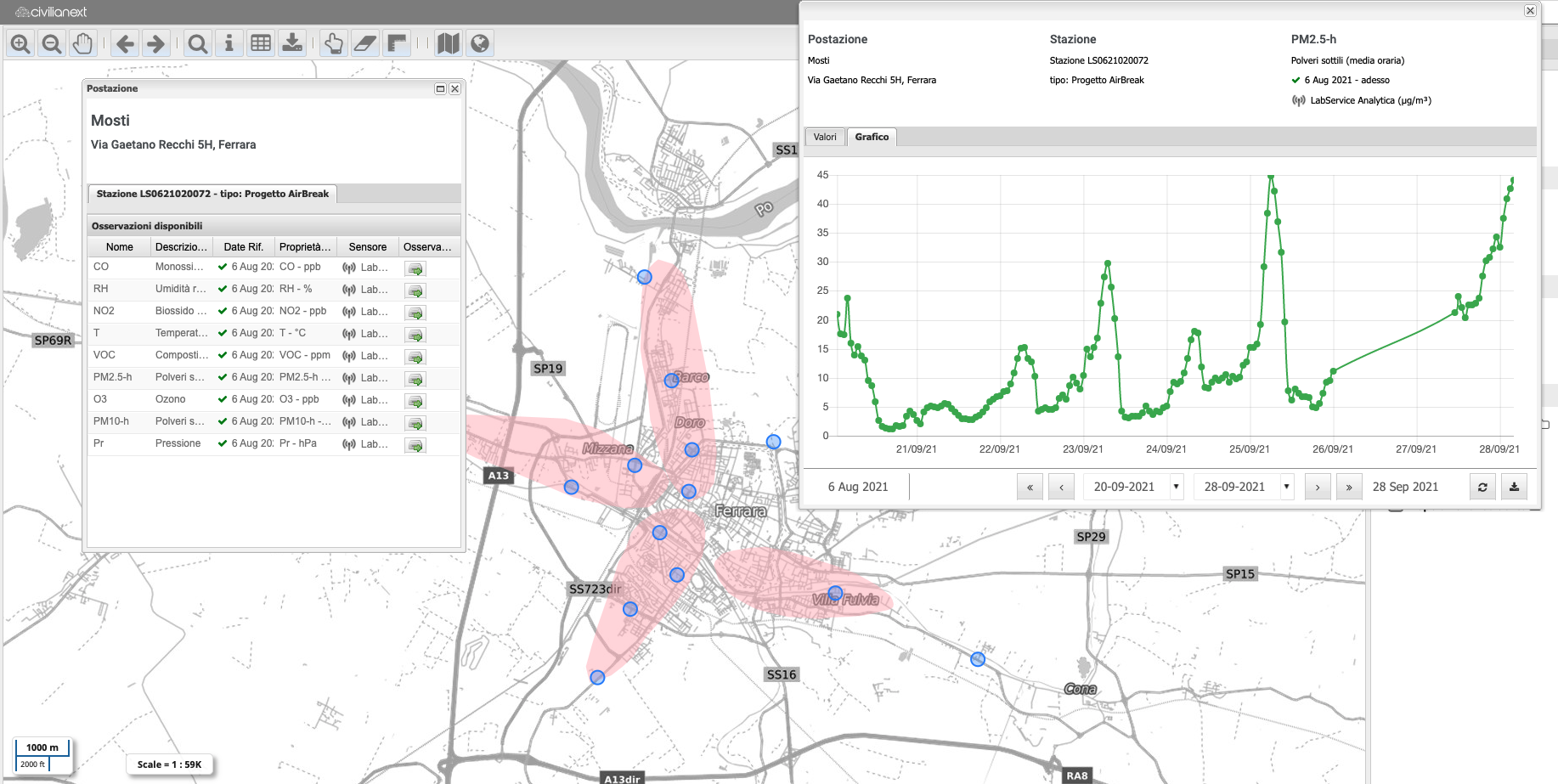Open the end date 28-09-2021 dropdown
Image resolution: width=1558 pixels, height=784 pixels.
pos(1287,487)
